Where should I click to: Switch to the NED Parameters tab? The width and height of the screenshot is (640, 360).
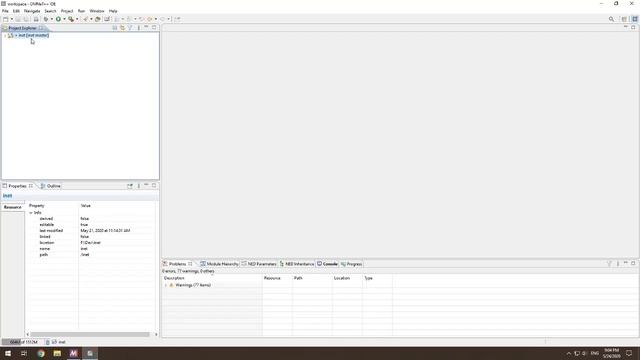[x=259, y=264]
